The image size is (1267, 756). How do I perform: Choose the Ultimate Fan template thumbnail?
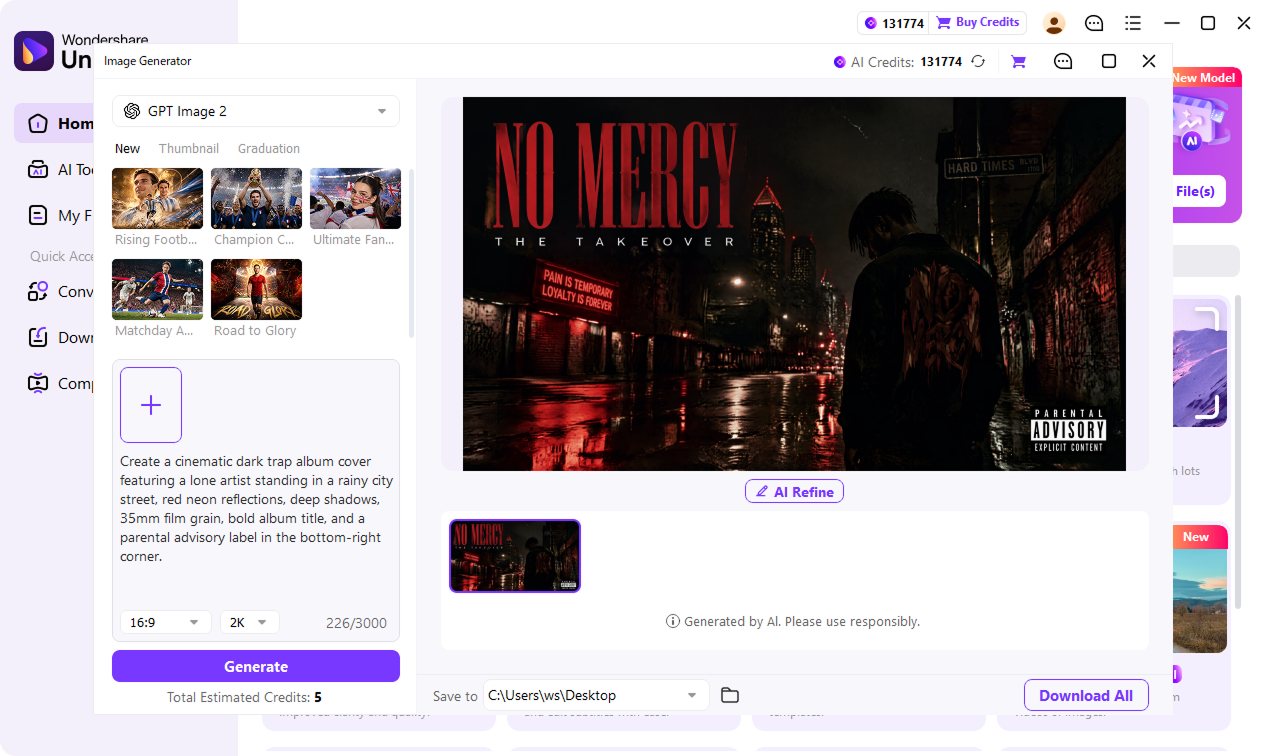[355, 198]
